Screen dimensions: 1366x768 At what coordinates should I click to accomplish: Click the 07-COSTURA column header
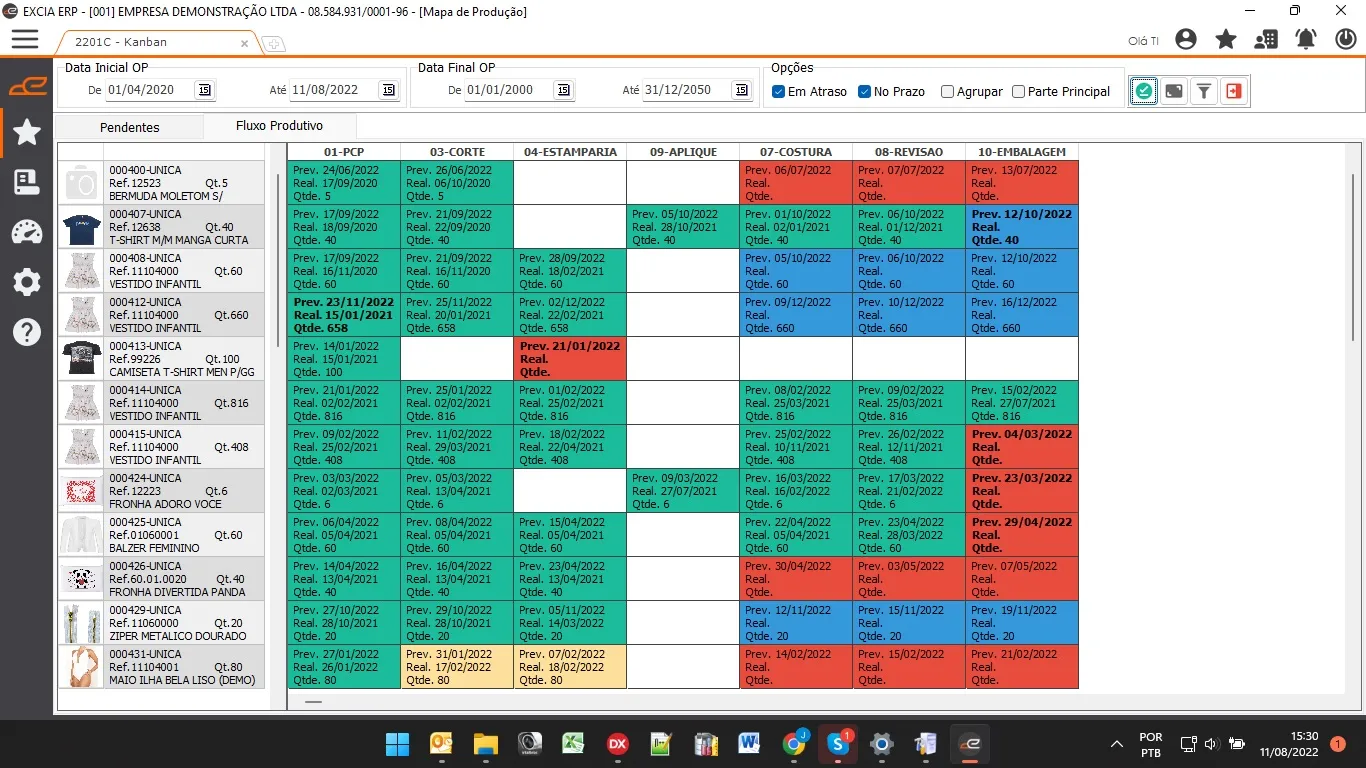pyautogui.click(x=796, y=152)
